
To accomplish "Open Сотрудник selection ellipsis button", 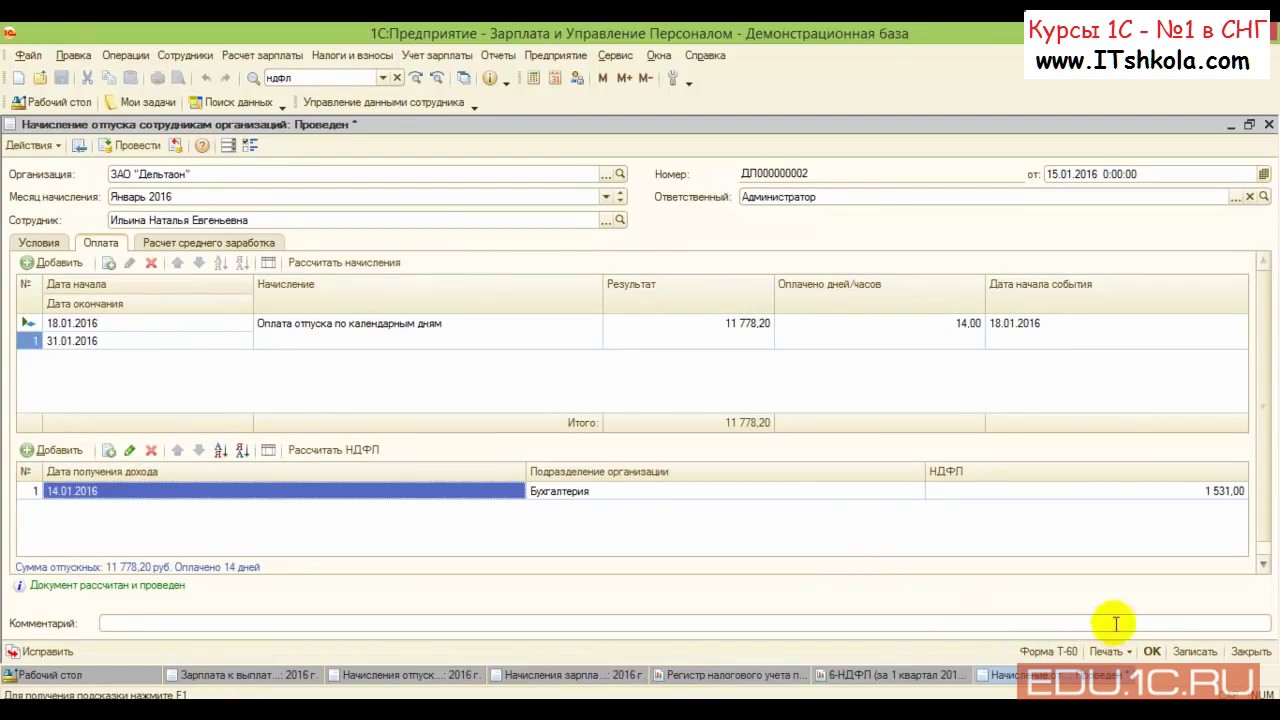I will (606, 220).
